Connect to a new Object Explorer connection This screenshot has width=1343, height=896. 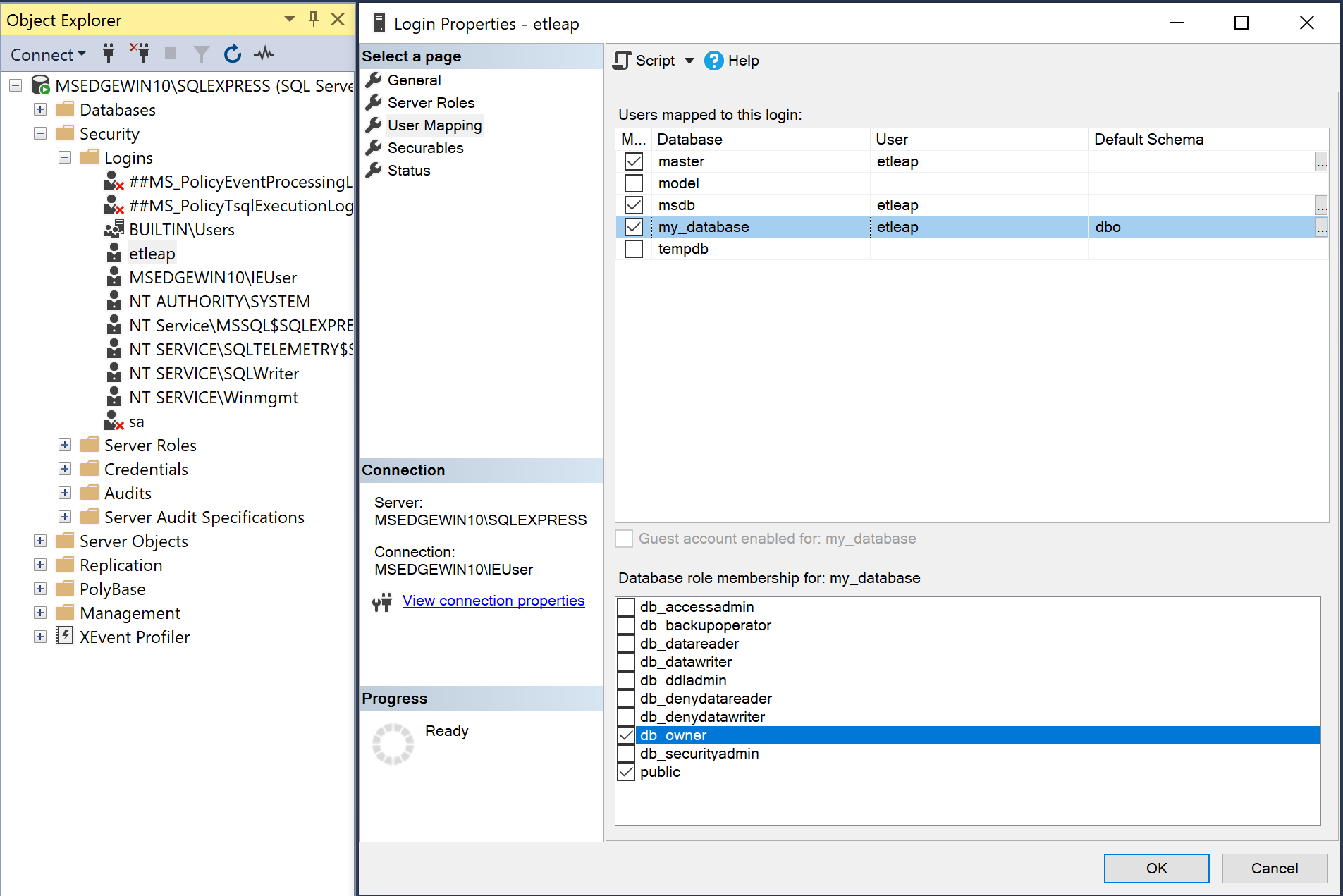tap(108, 54)
